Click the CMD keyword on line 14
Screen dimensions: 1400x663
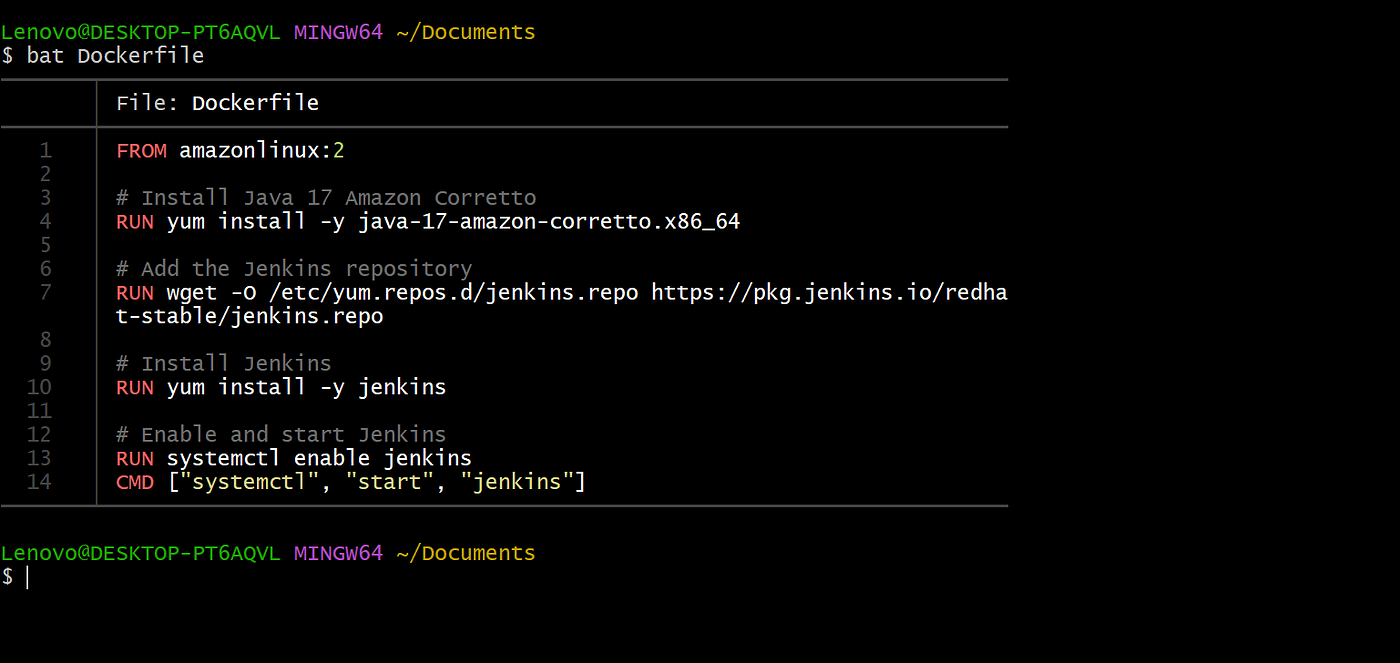click(135, 483)
